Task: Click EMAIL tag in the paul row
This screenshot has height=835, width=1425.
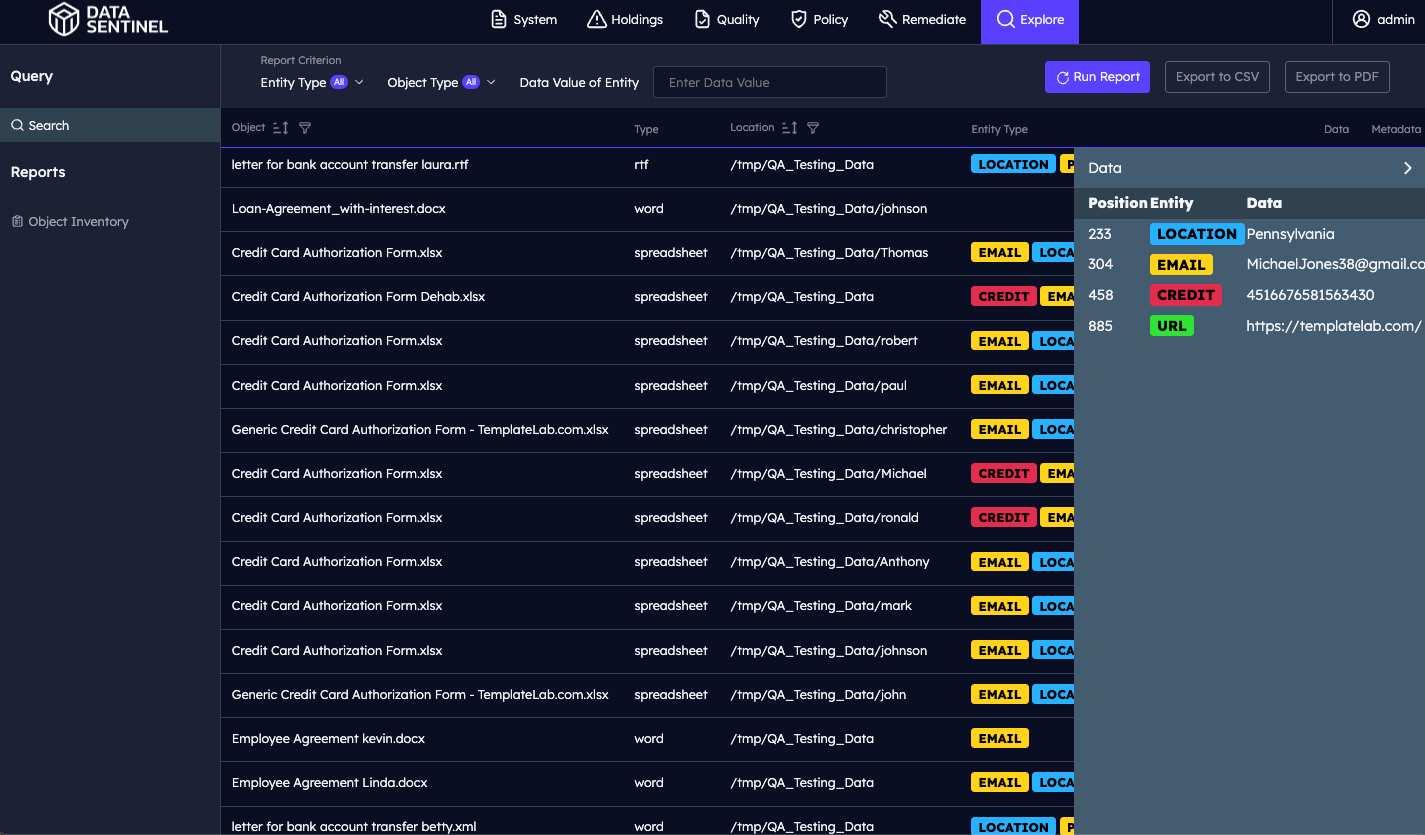Action: click(999, 386)
